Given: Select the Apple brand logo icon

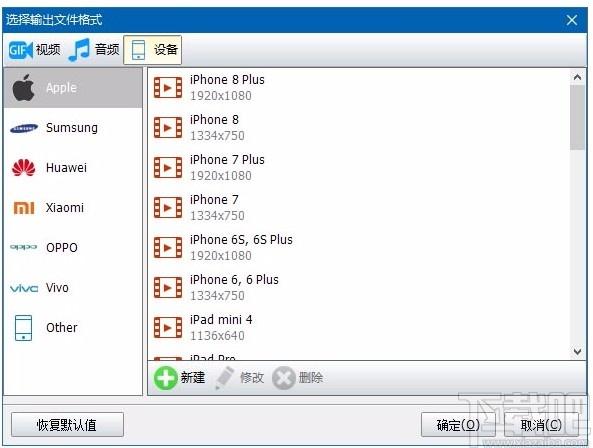Looking at the screenshot, I should [23, 88].
